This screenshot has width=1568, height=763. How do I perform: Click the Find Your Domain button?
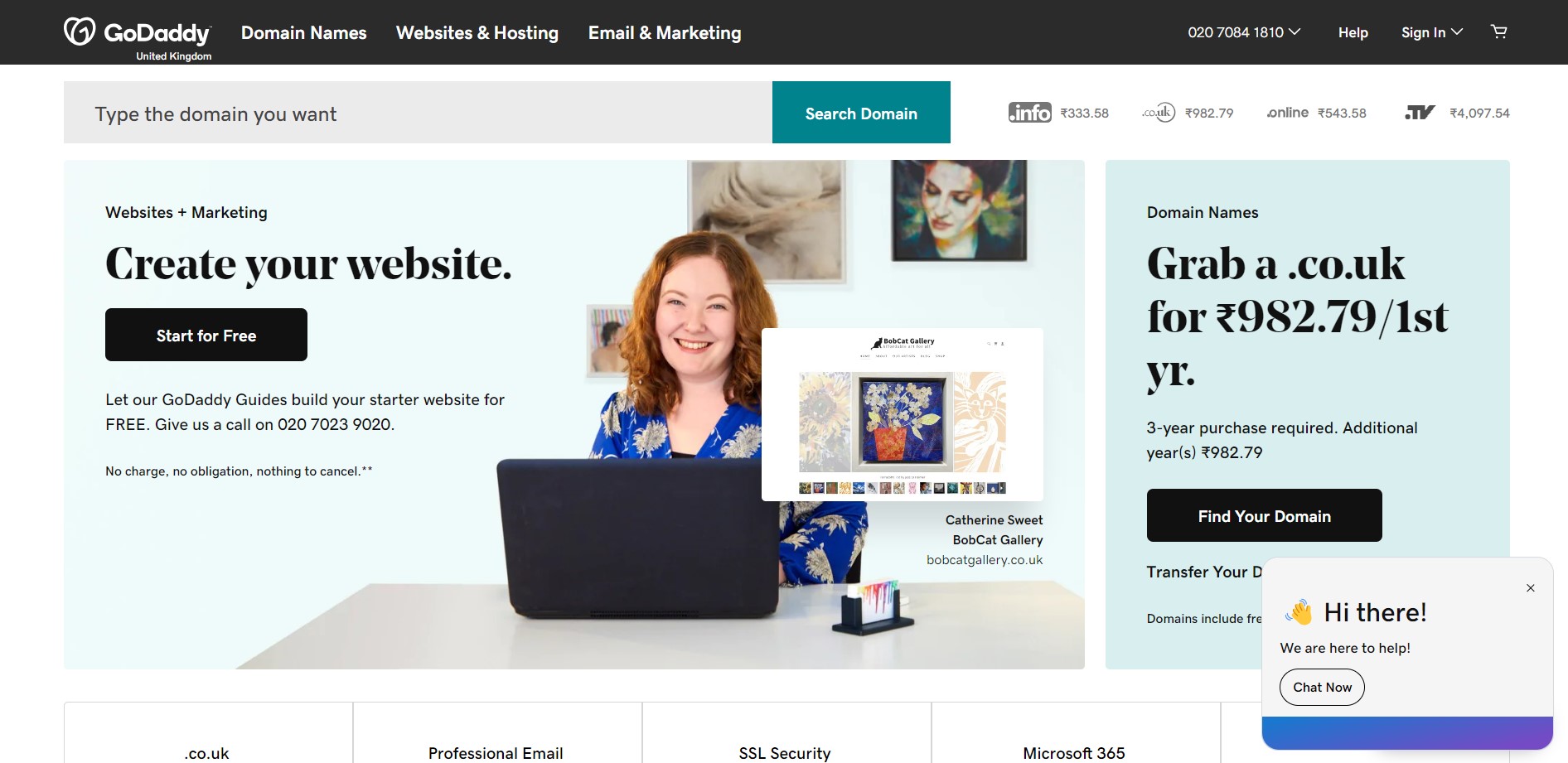point(1264,515)
